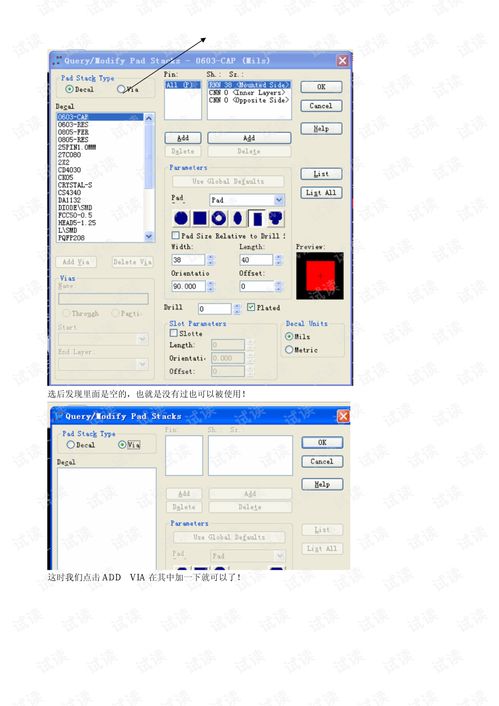Select the oval pad shape icon
Viewport: 499px width, 706px height.
pos(238,218)
